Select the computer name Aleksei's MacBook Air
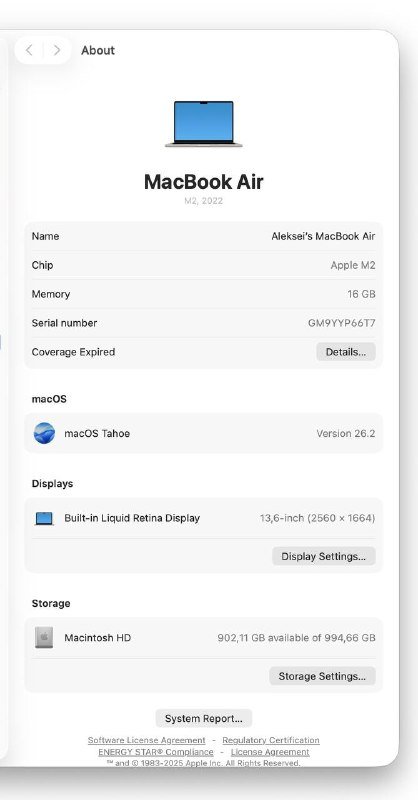The image size is (418, 800). [323, 236]
